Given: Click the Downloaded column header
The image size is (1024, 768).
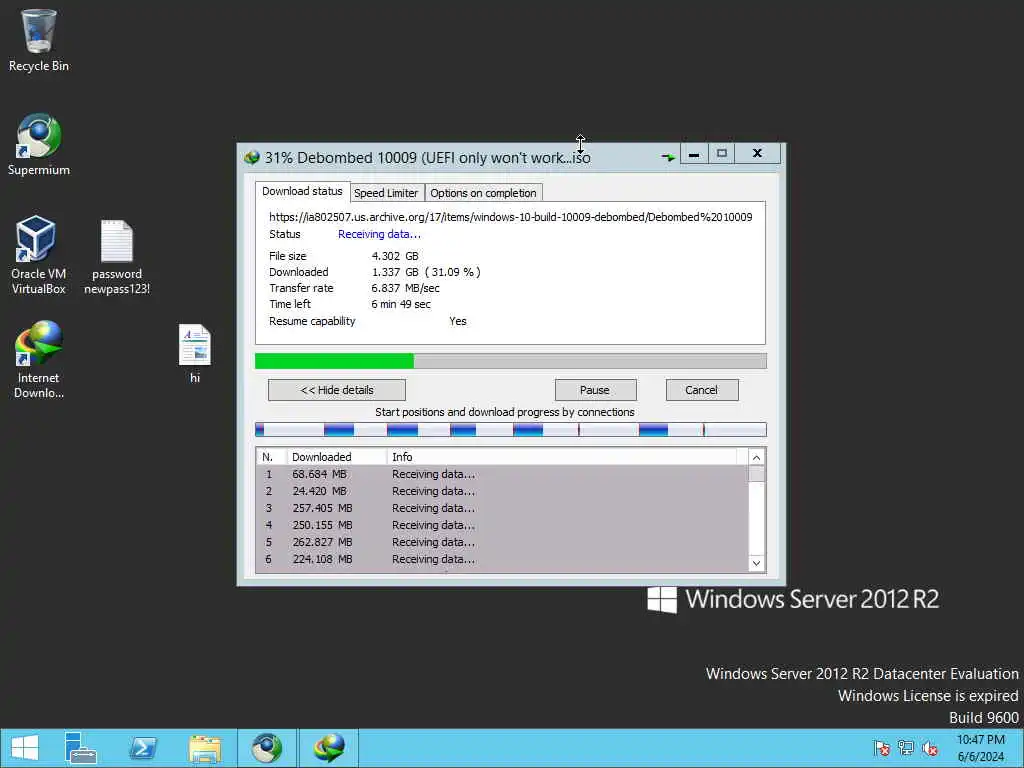Looking at the screenshot, I should (337, 456).
